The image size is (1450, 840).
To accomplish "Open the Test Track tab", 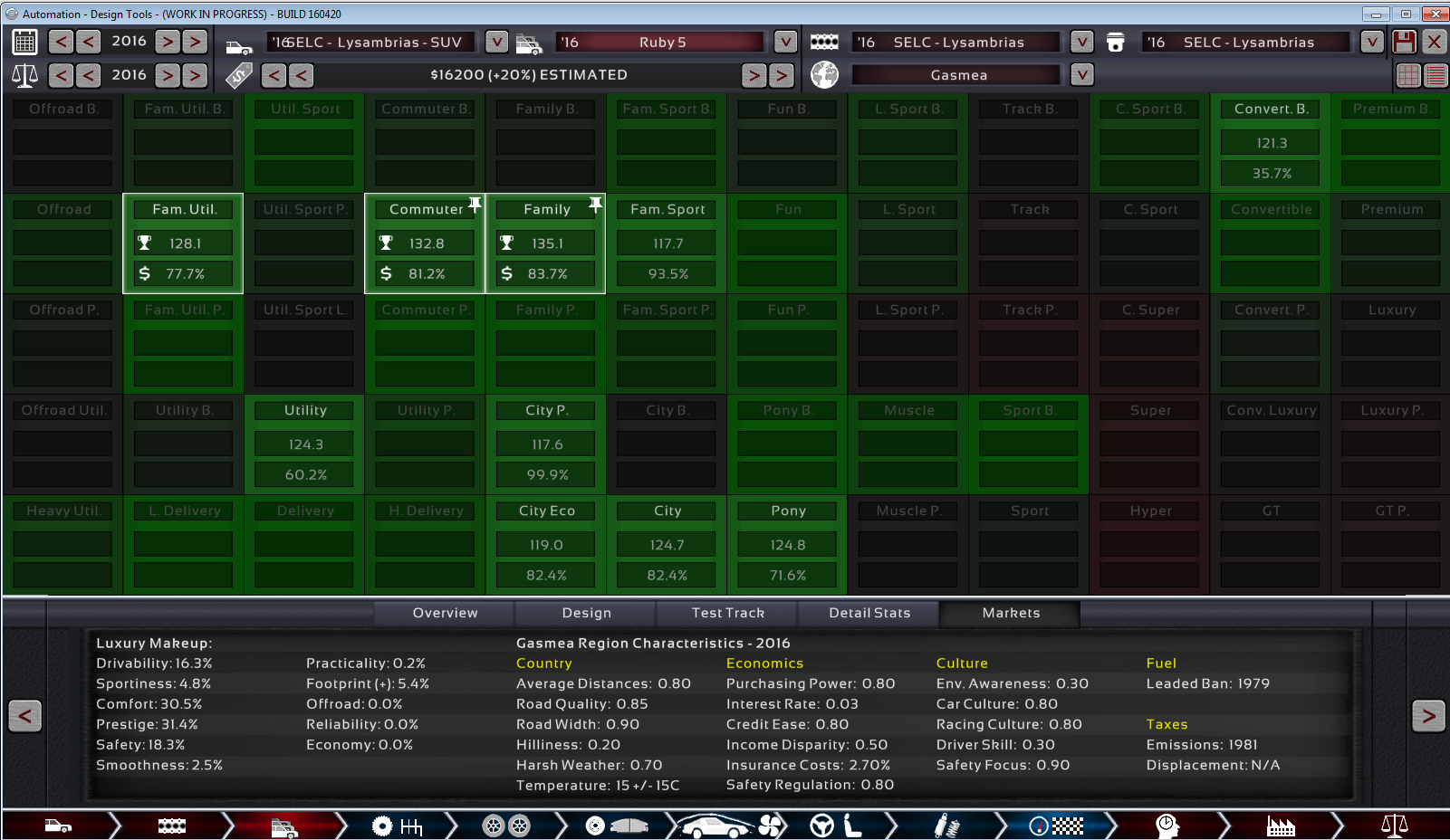I will point(727,613).
